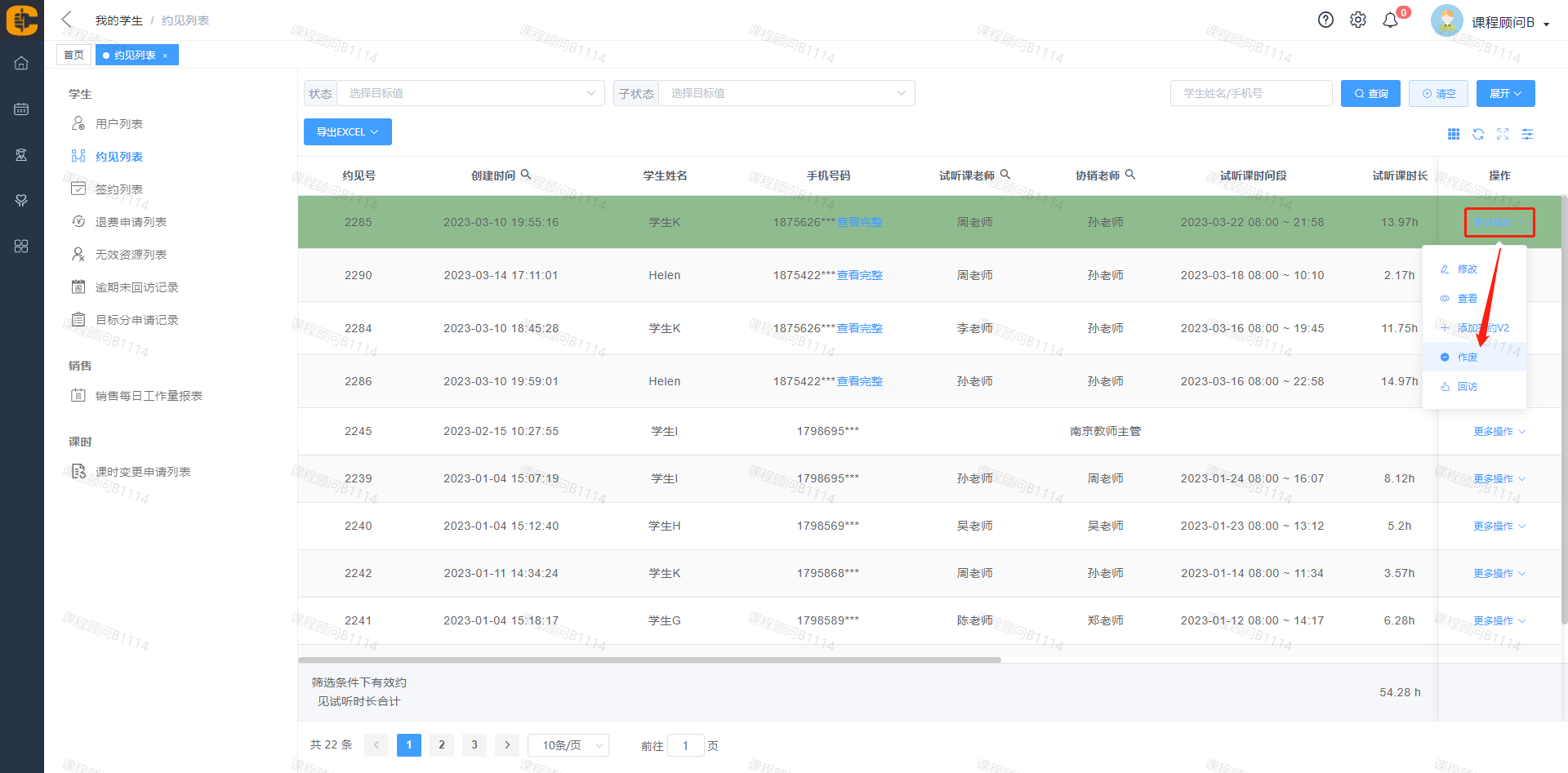1568x773 pixels.
Task: Click home icon in dark sidebar
Action: (21, 63)
